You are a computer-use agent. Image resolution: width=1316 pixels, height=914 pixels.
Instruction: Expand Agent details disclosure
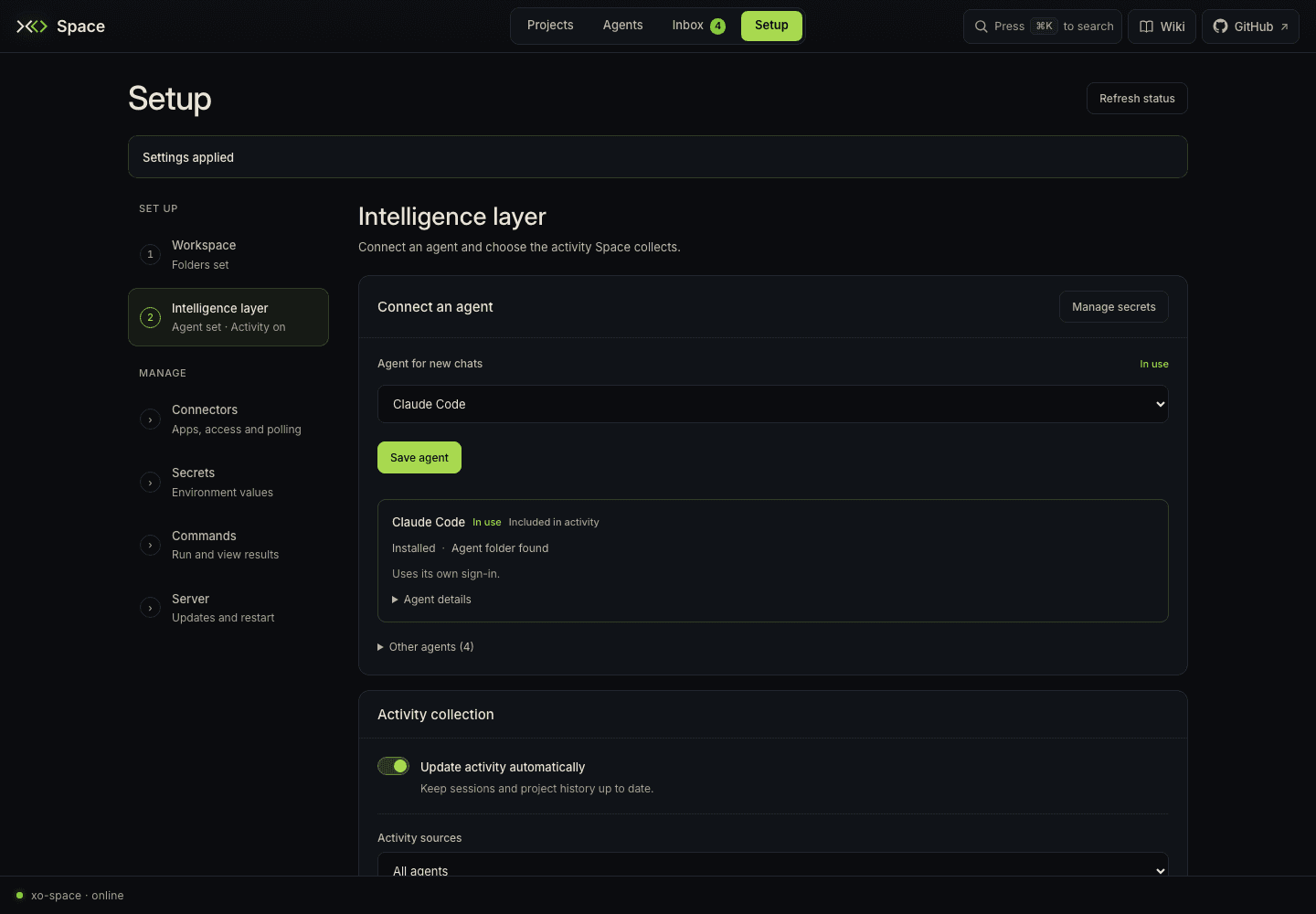(x=431, y=600)
